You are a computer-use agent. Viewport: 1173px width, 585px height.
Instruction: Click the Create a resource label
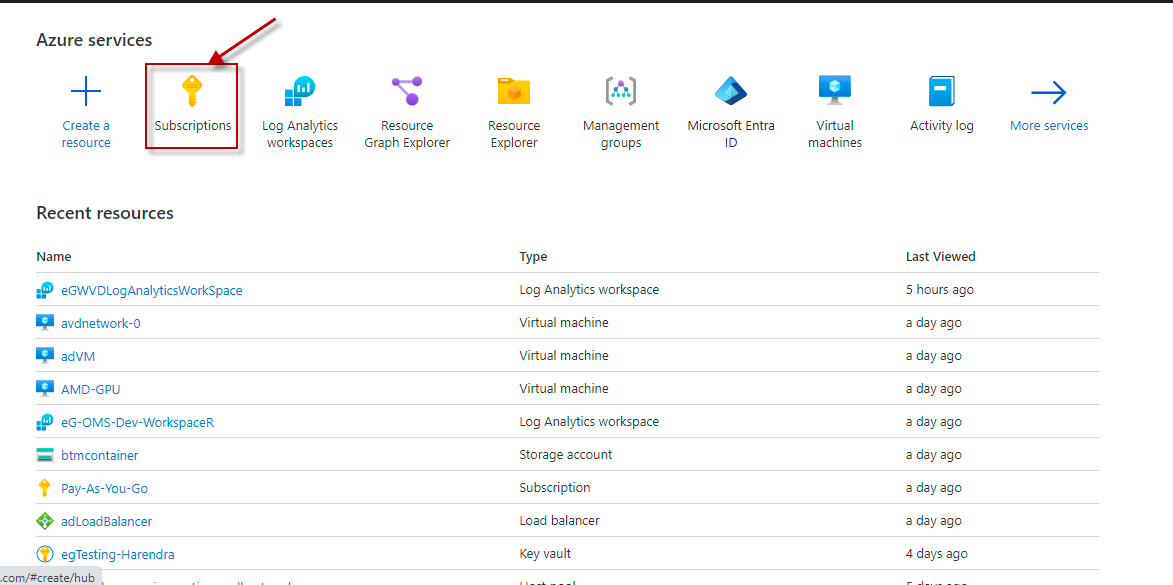click(86, 134)
